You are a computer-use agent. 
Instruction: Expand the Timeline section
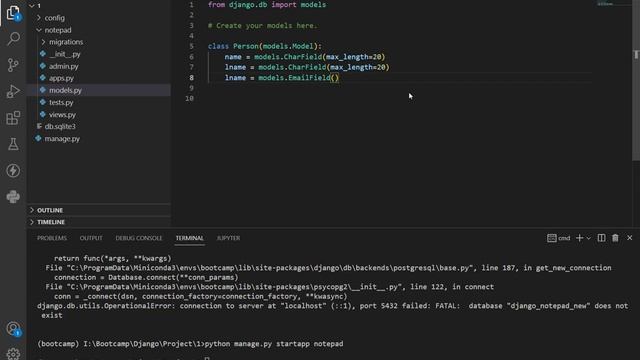tap(99, 222)
